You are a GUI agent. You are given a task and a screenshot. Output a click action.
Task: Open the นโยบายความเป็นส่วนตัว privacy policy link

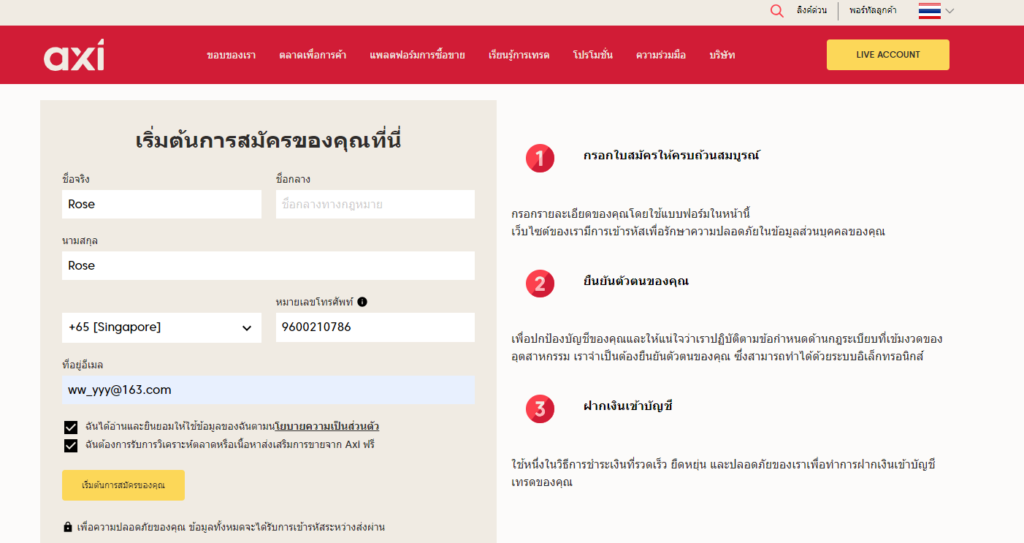point(327,427)
